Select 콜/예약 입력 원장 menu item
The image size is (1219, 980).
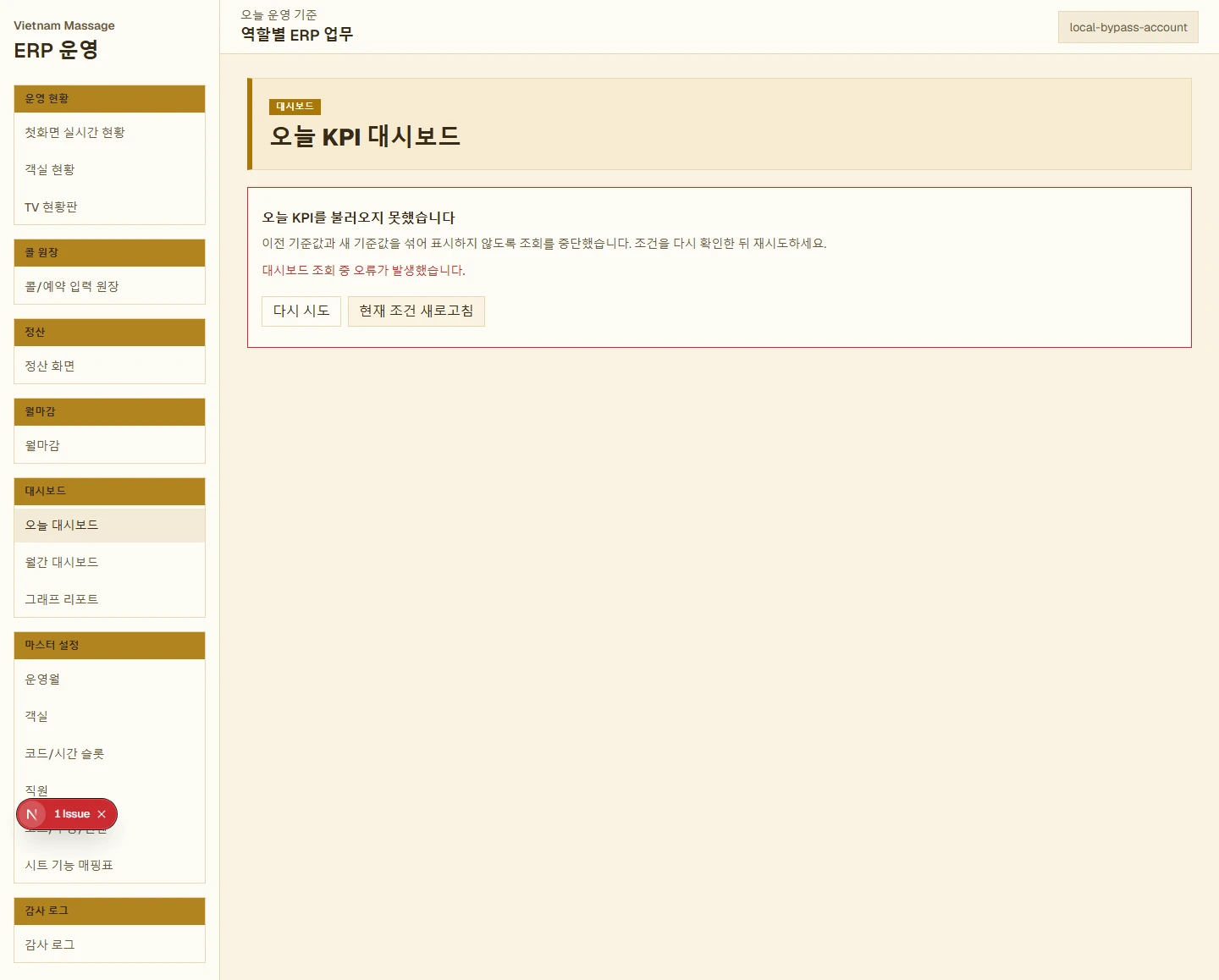pos(109,286)
